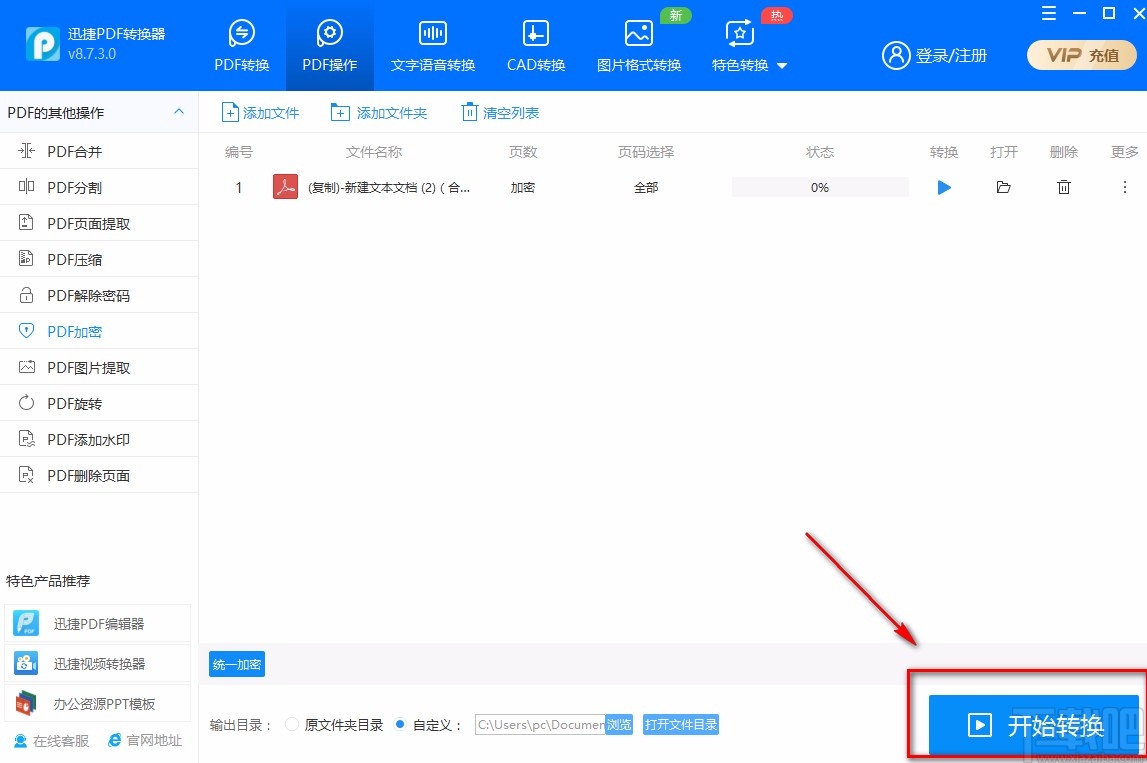Click 浏览 browse button
Image resolution: width=1147 pixels, height=763 pixels.
tap(619, 724)
